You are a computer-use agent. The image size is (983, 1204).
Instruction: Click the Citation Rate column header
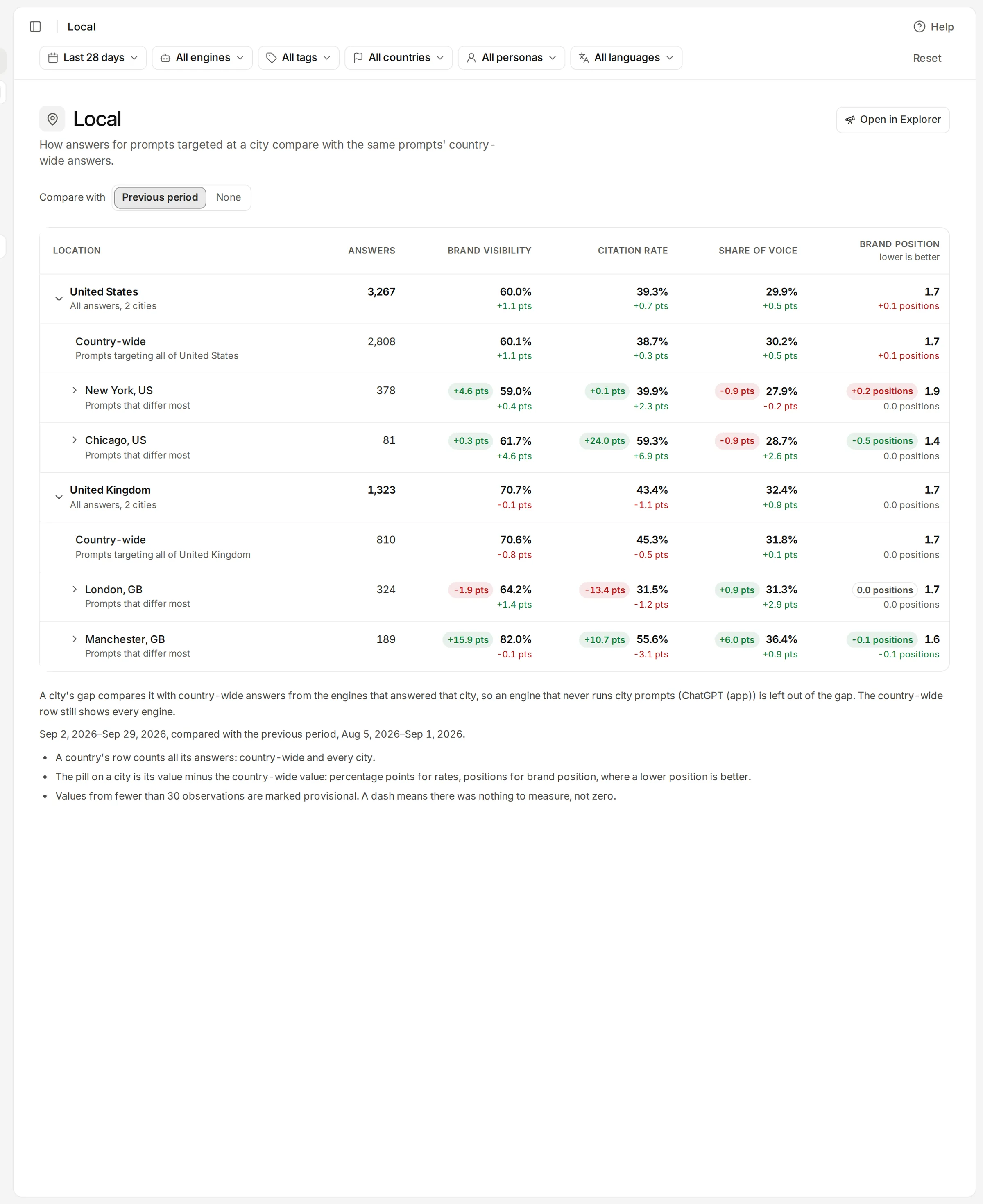coord(632,251)
